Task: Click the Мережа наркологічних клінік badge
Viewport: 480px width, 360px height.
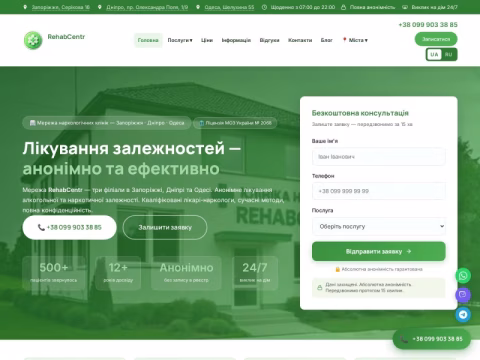Action: [107, 123]
